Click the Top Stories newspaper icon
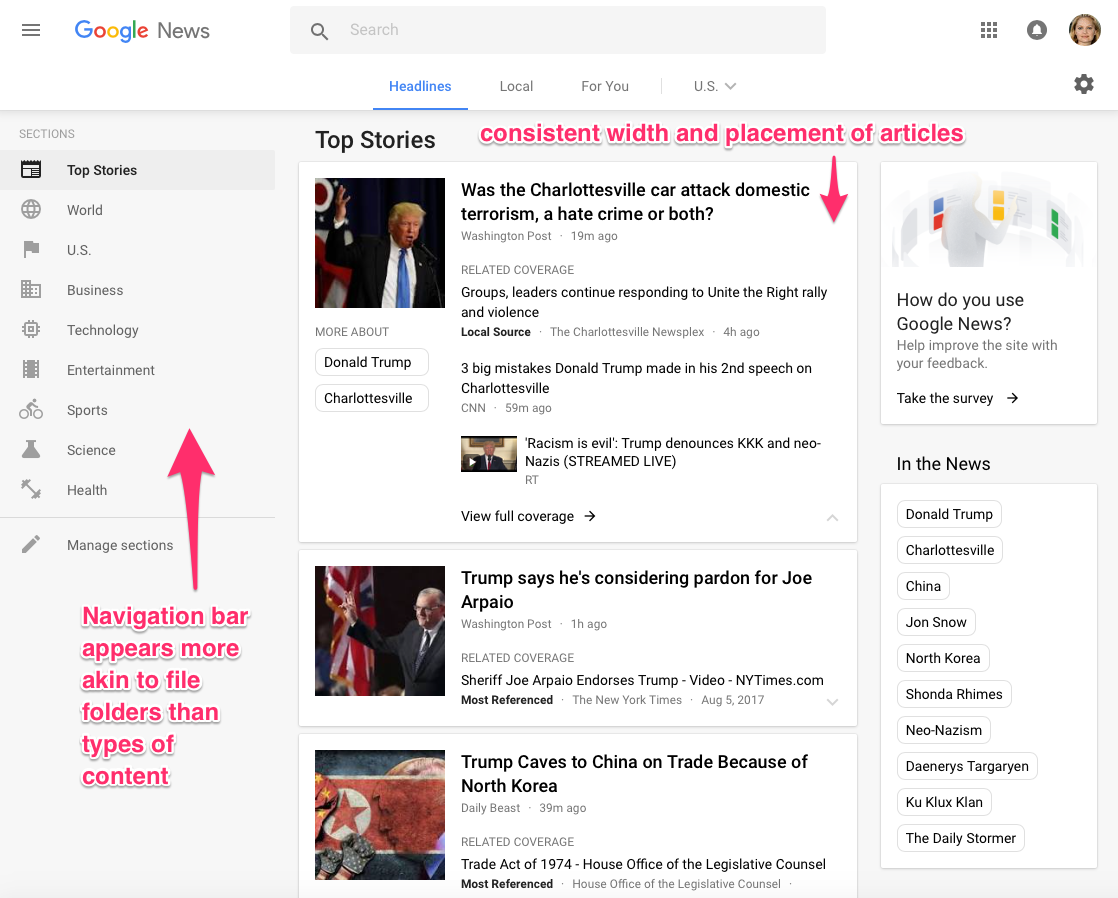Screen dimensions: 1118x898 pyautogui.click(x=31, y=170)
